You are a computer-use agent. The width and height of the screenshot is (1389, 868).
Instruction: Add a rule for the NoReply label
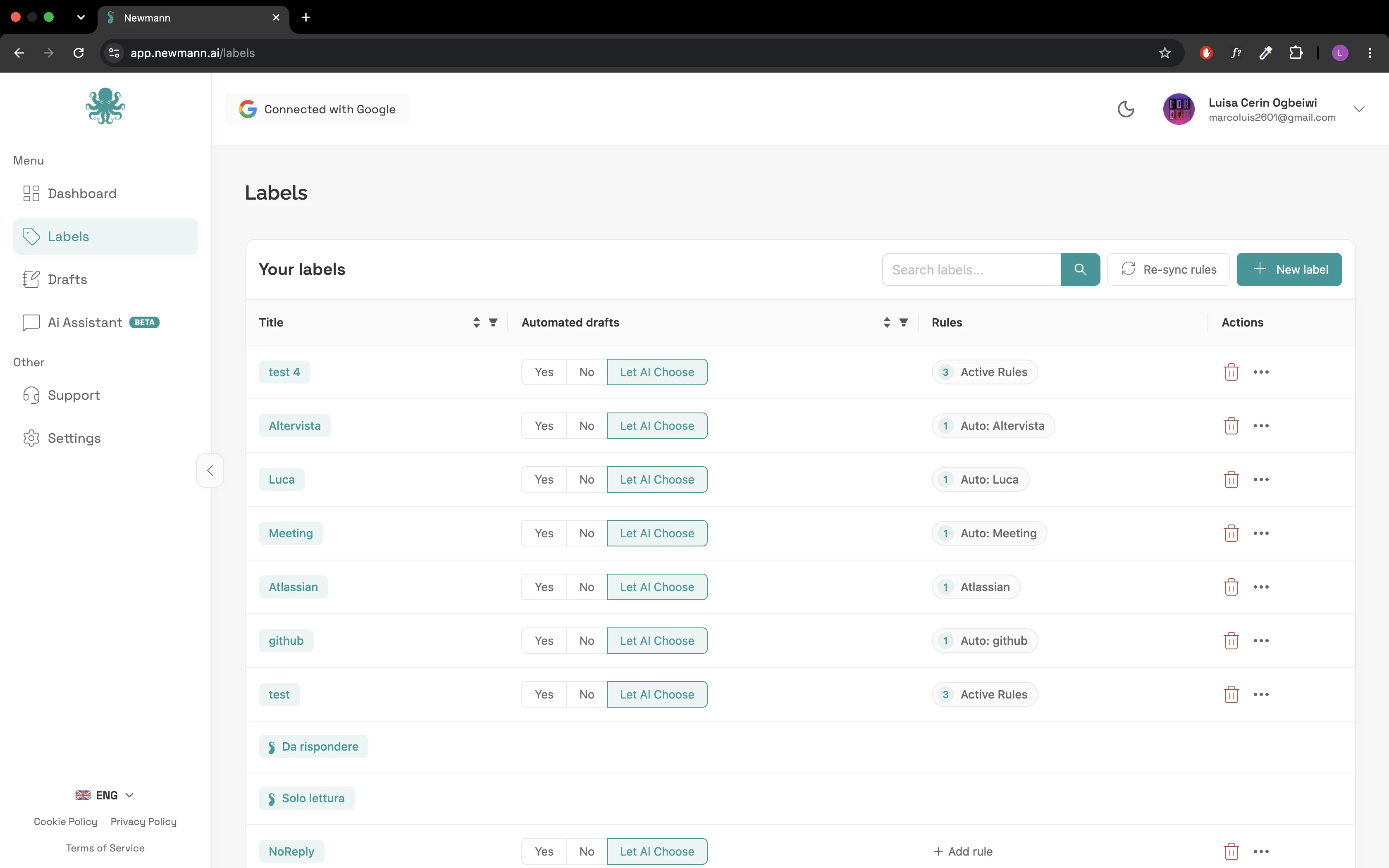click(x=962, y=851)
